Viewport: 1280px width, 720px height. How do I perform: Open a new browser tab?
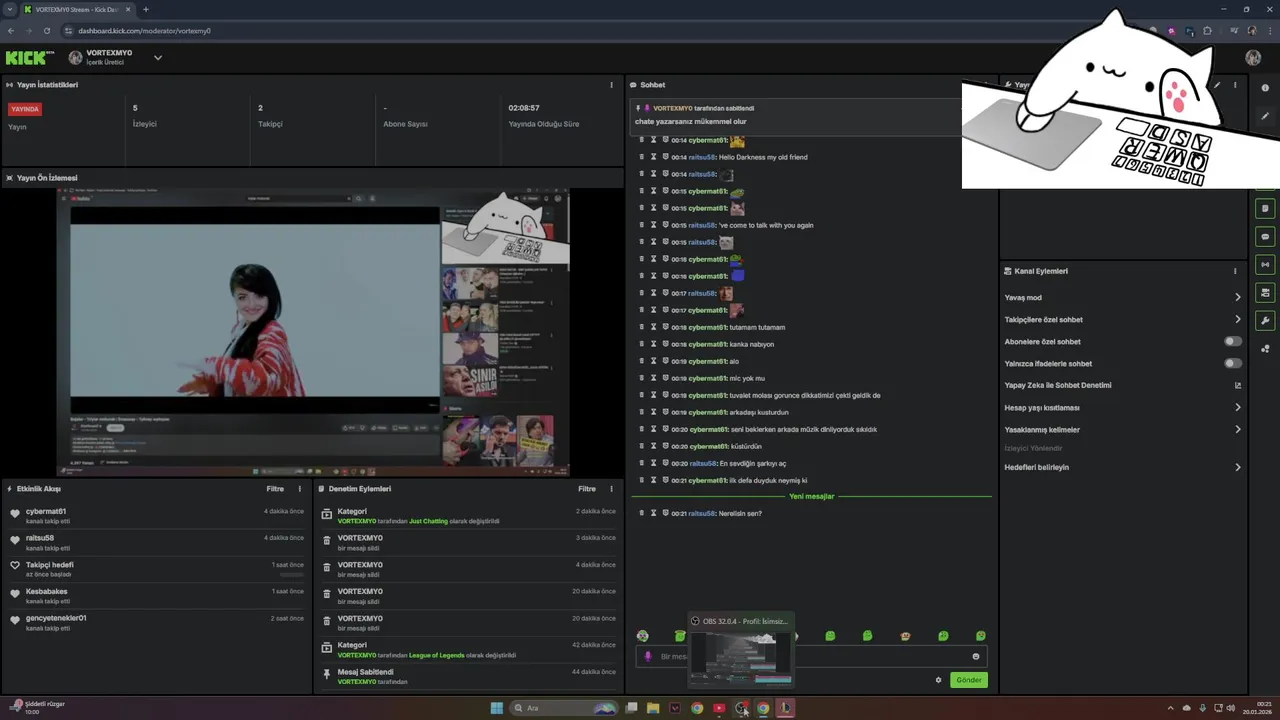click(x=146, y=10)
